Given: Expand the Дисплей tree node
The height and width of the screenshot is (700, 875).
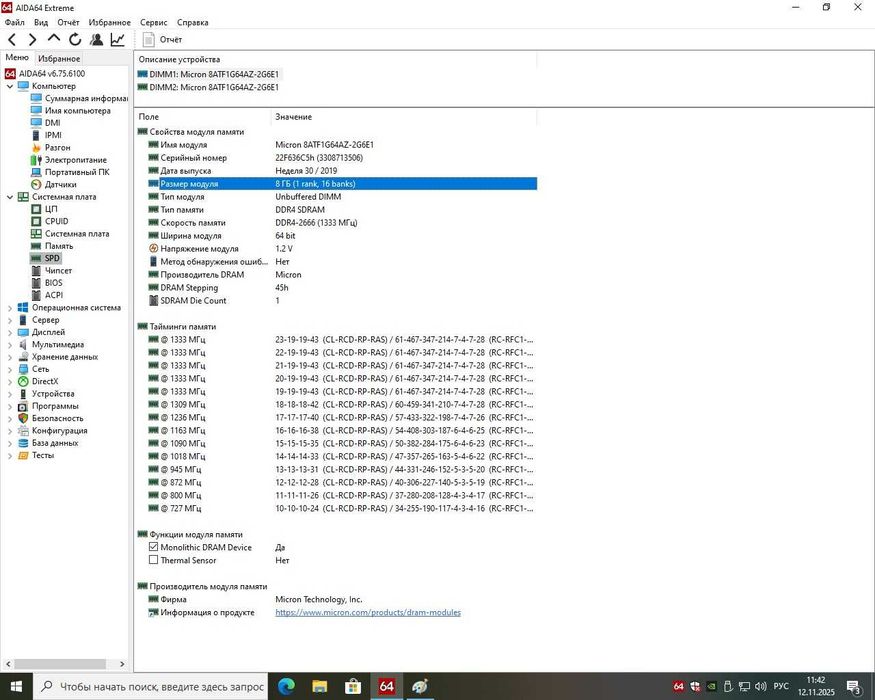Looking at the screenshot, I should tap(9, 332).
